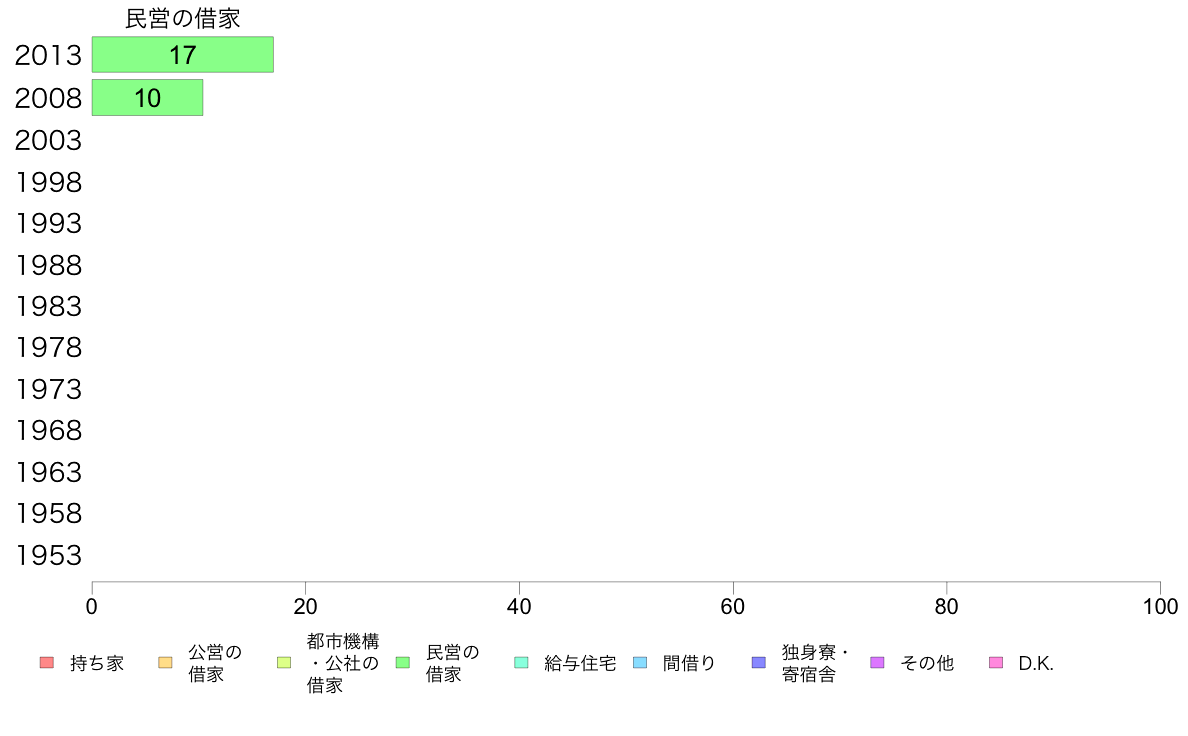
Task: Click the 2003 year label
Action: click(48, 140)
